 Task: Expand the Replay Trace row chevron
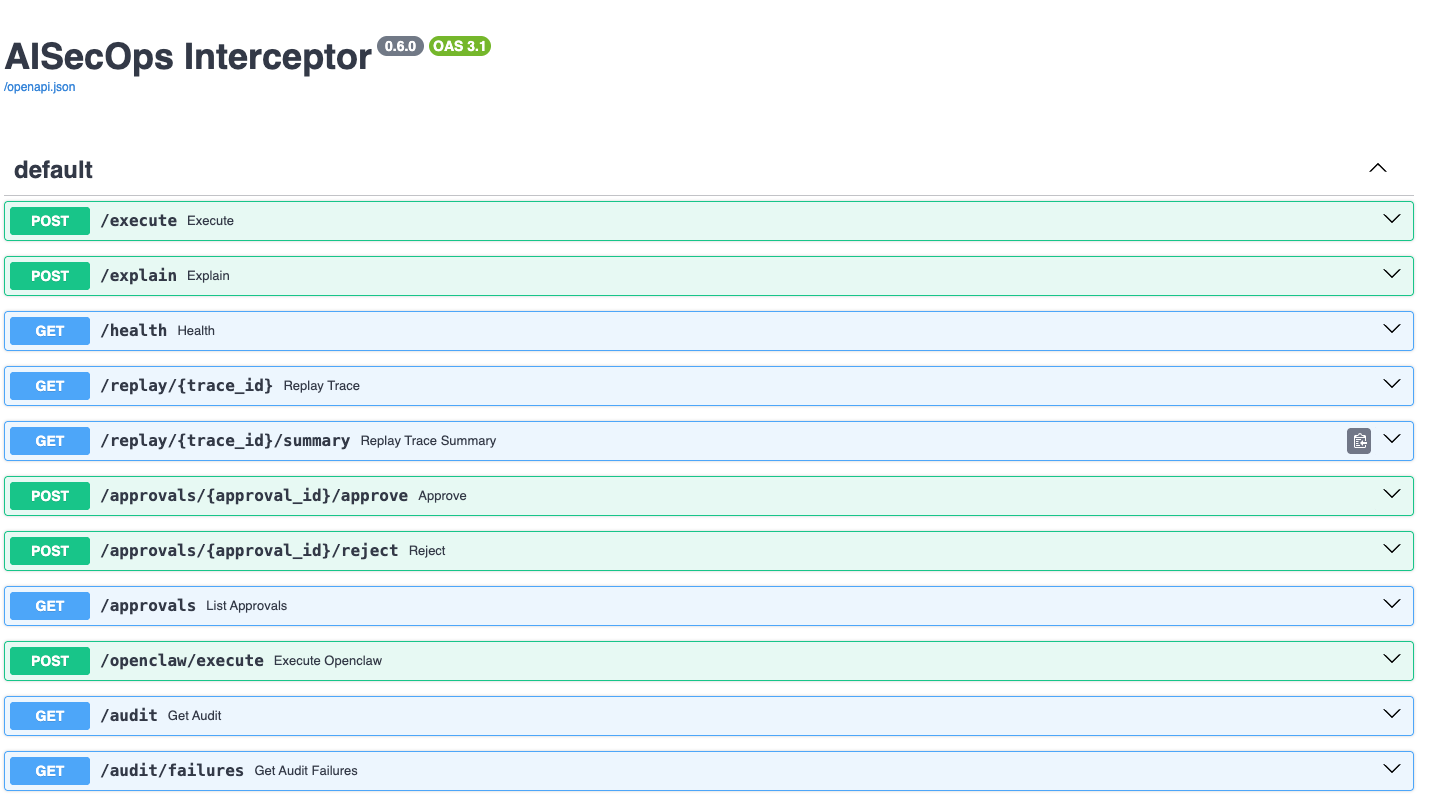point(1392,384)
